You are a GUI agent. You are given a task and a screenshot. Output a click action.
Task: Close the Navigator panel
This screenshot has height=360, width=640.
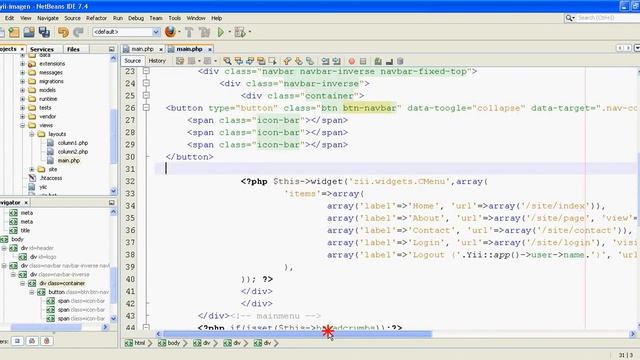click(x=26, y=202)
